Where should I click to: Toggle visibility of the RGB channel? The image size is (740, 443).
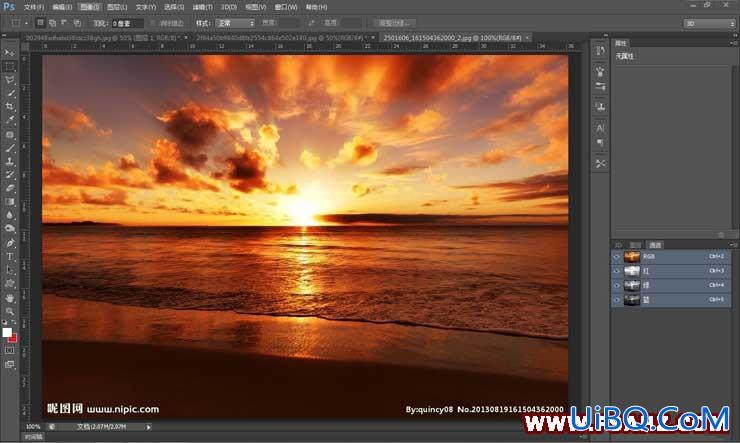pos(616,257)
